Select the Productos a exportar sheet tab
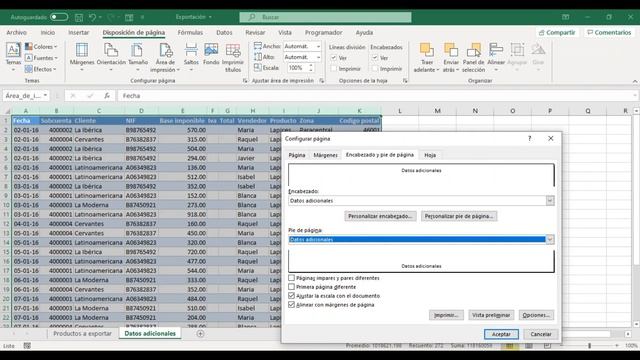The image size is (640, 360). [82, 333]
